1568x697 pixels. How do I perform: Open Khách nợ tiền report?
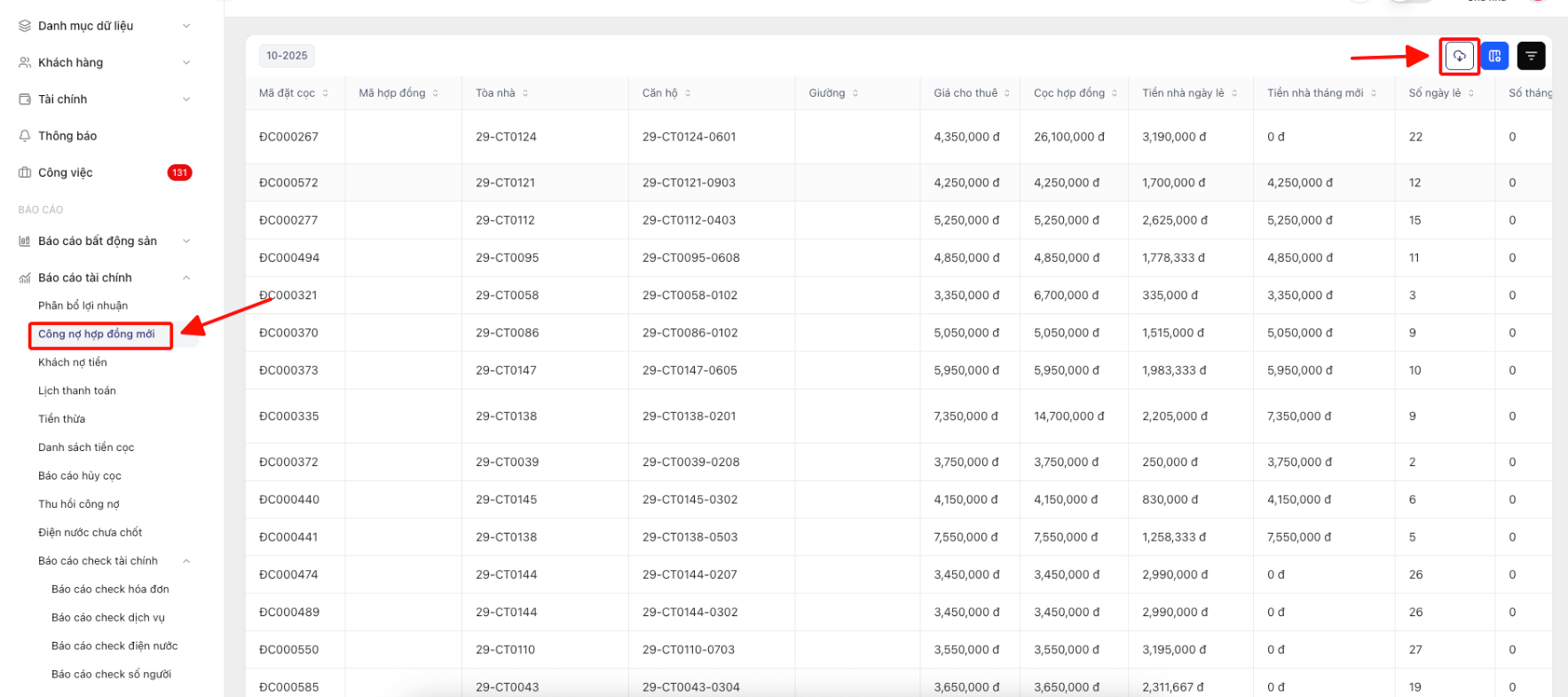72,362
